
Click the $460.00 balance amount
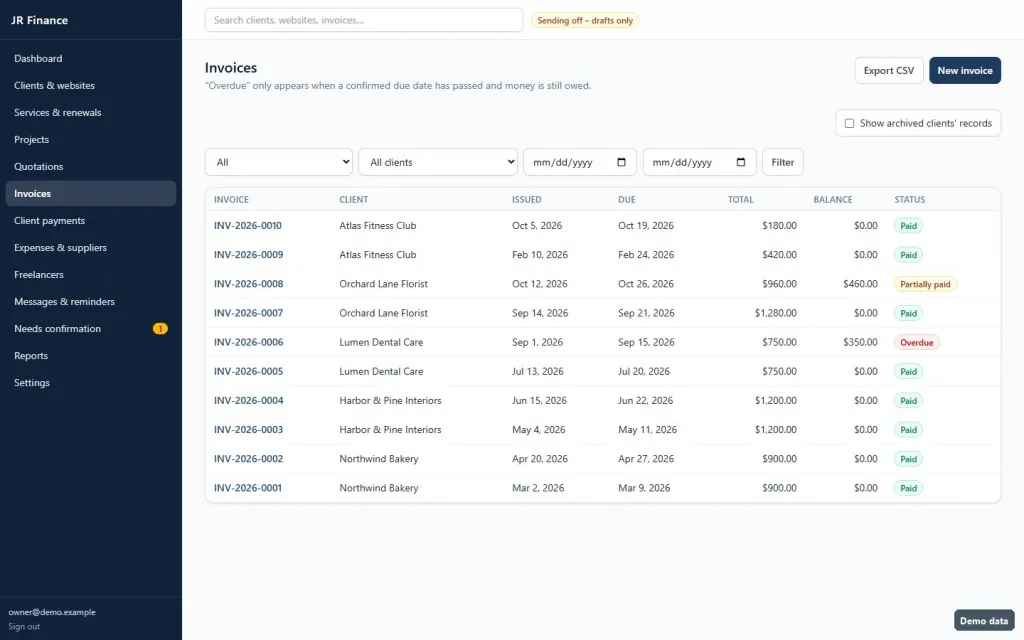(x=860, y=284)
